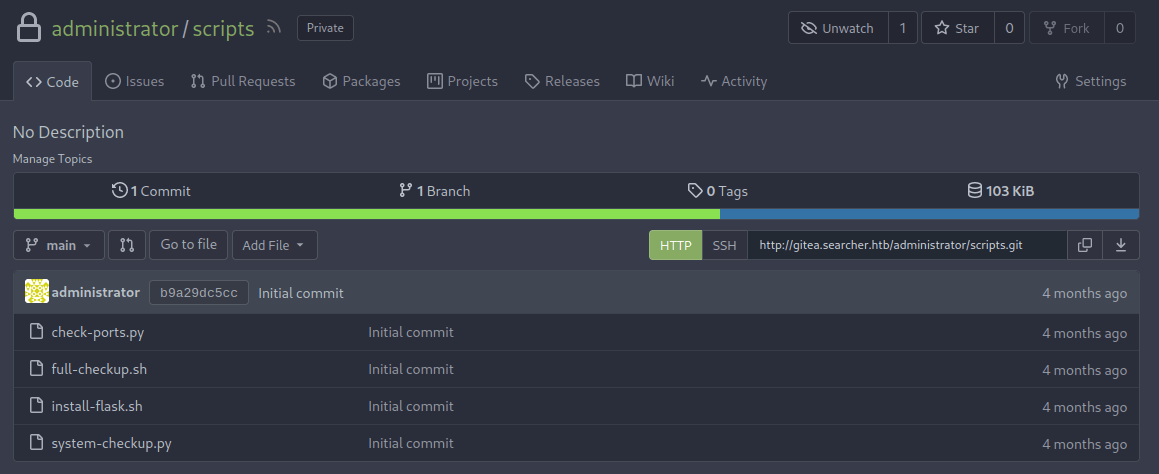Click the blue segment of language bar
Screen dimensions: 1159x474
pyautogui.click(x=929, y=214)
